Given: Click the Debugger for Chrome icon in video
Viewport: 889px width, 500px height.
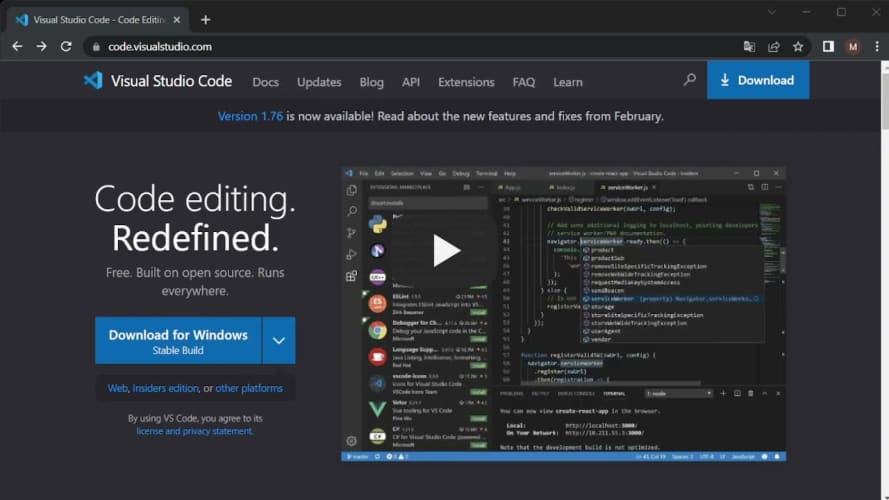Looking at the screenshot, I should [x=378, y=330].
